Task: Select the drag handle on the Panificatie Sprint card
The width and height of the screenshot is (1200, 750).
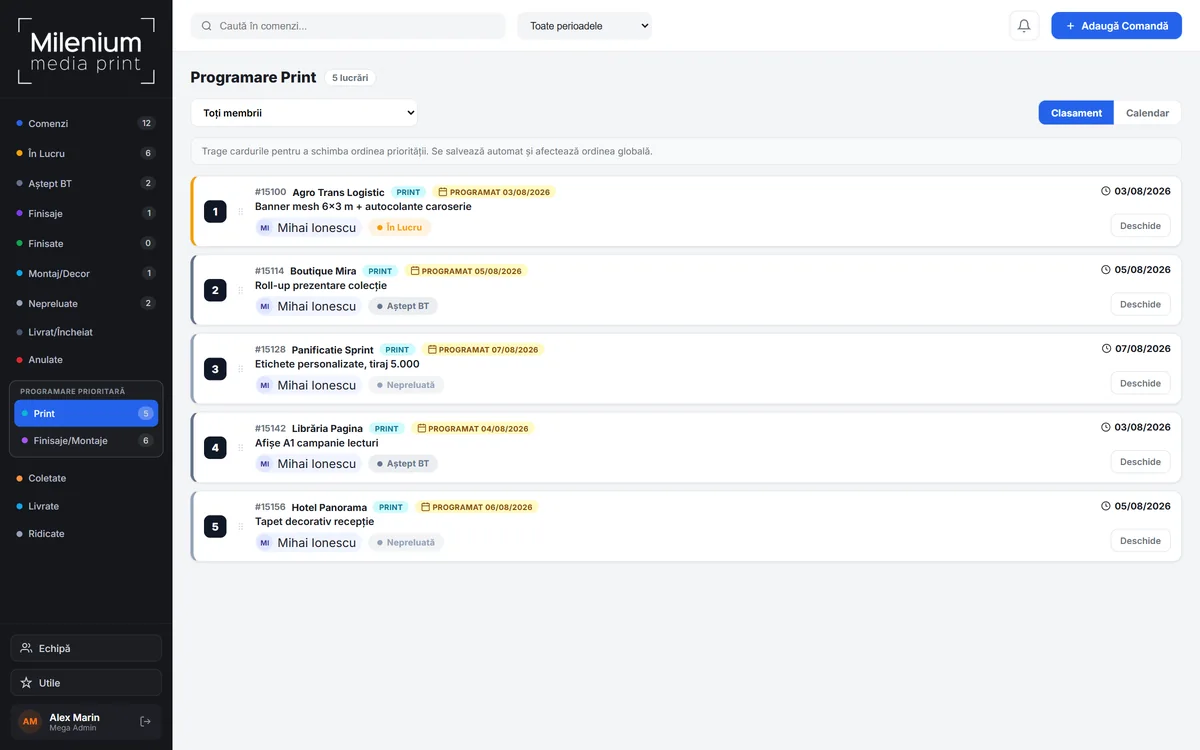Action: pyautogui.click(x=240, y=369)
